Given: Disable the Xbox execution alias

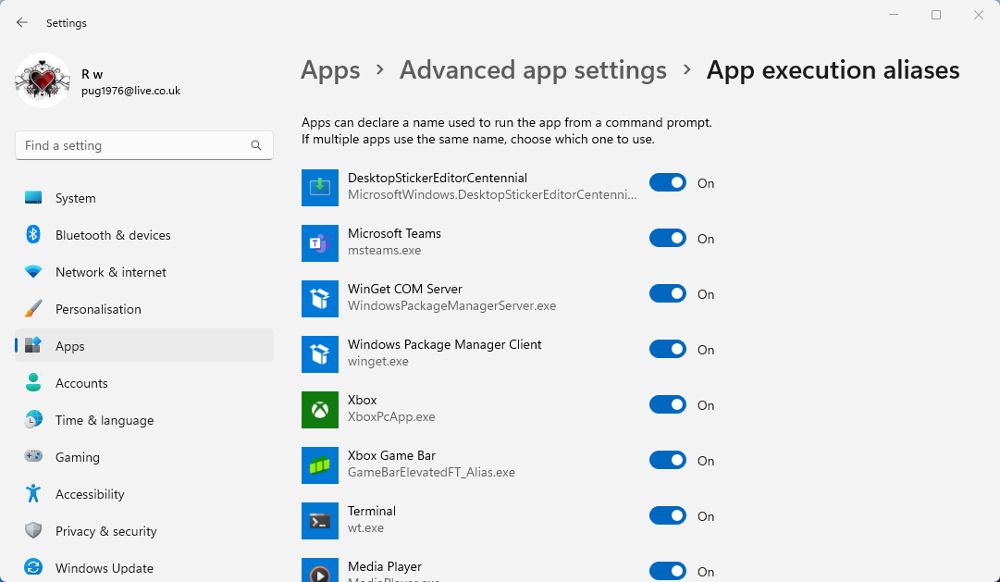Looking at the screenshot, I should 668,404.
